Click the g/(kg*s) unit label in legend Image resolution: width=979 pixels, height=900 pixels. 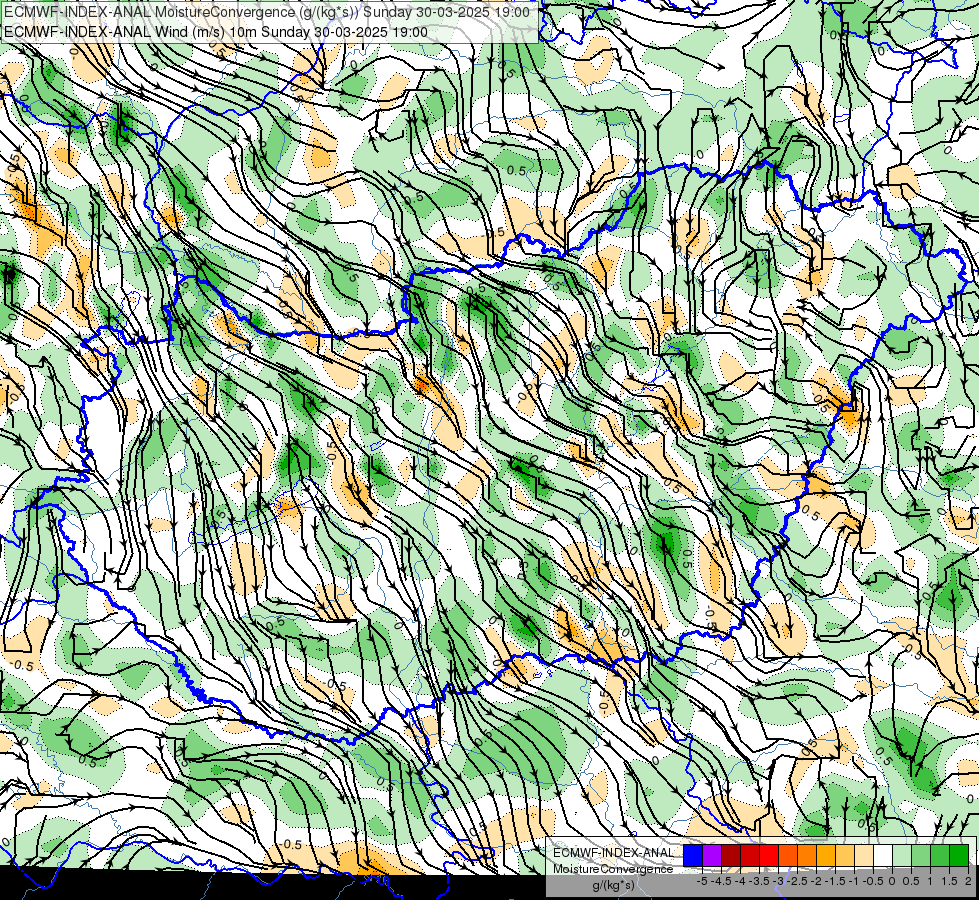(614, 886)
